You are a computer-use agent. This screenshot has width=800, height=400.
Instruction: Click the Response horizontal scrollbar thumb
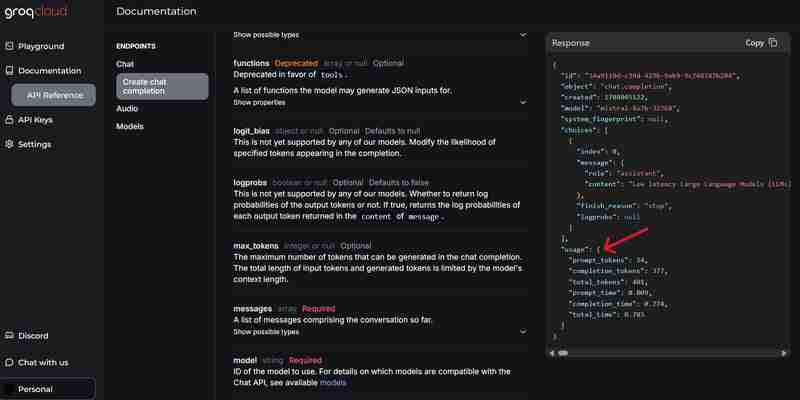pyautogui.click(x=562, y=353)
